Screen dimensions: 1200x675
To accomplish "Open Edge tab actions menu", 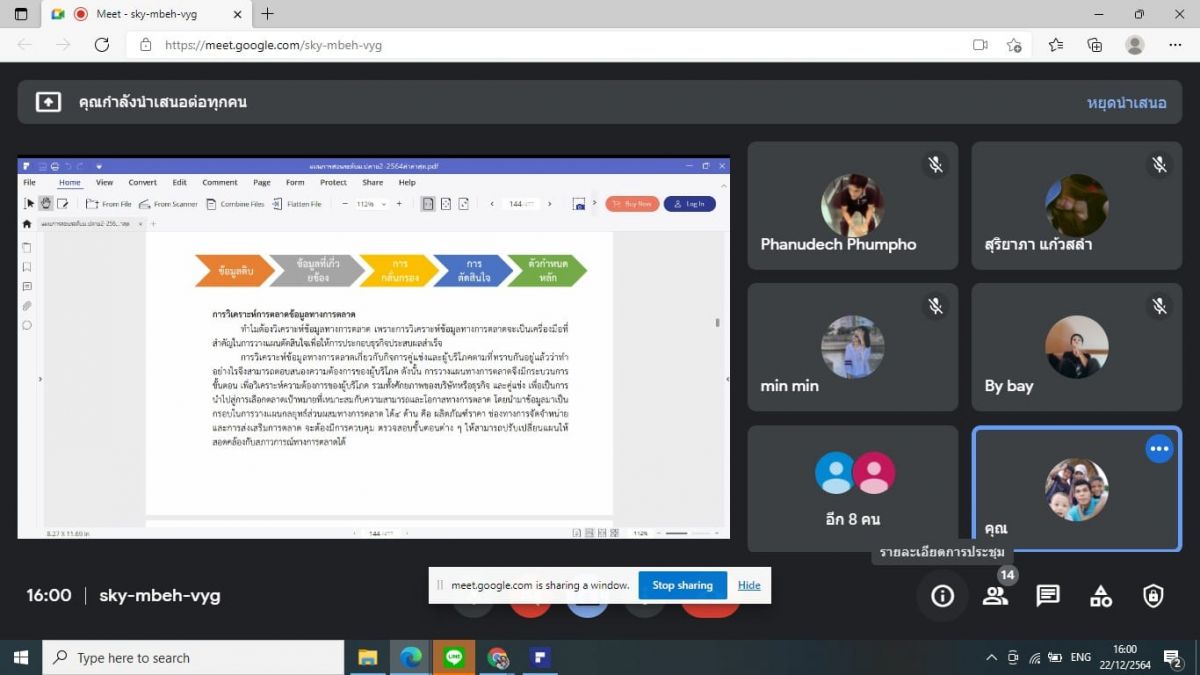I will (21, 14).
